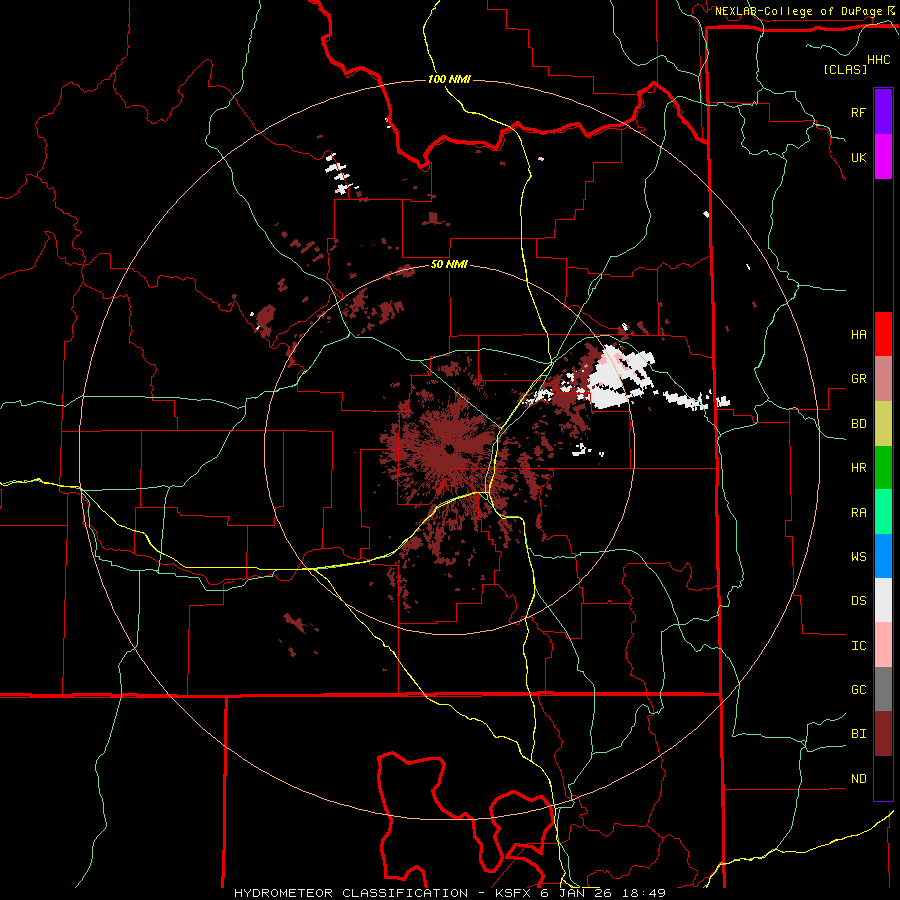Image resolution: width=900 pixels, height=900 pixels.
Task: Click the light green RA legend swatch
Action: pos(883,512)
